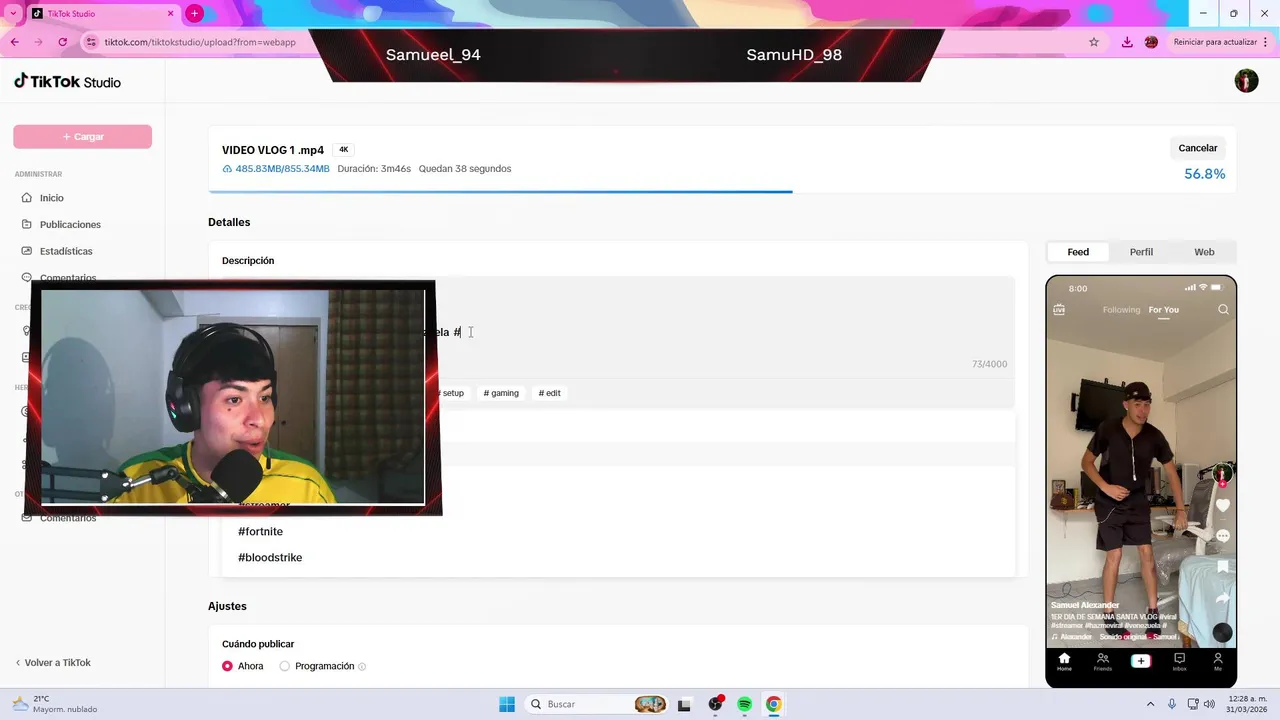Switch preview to the Feed tab

(1078, 252)
